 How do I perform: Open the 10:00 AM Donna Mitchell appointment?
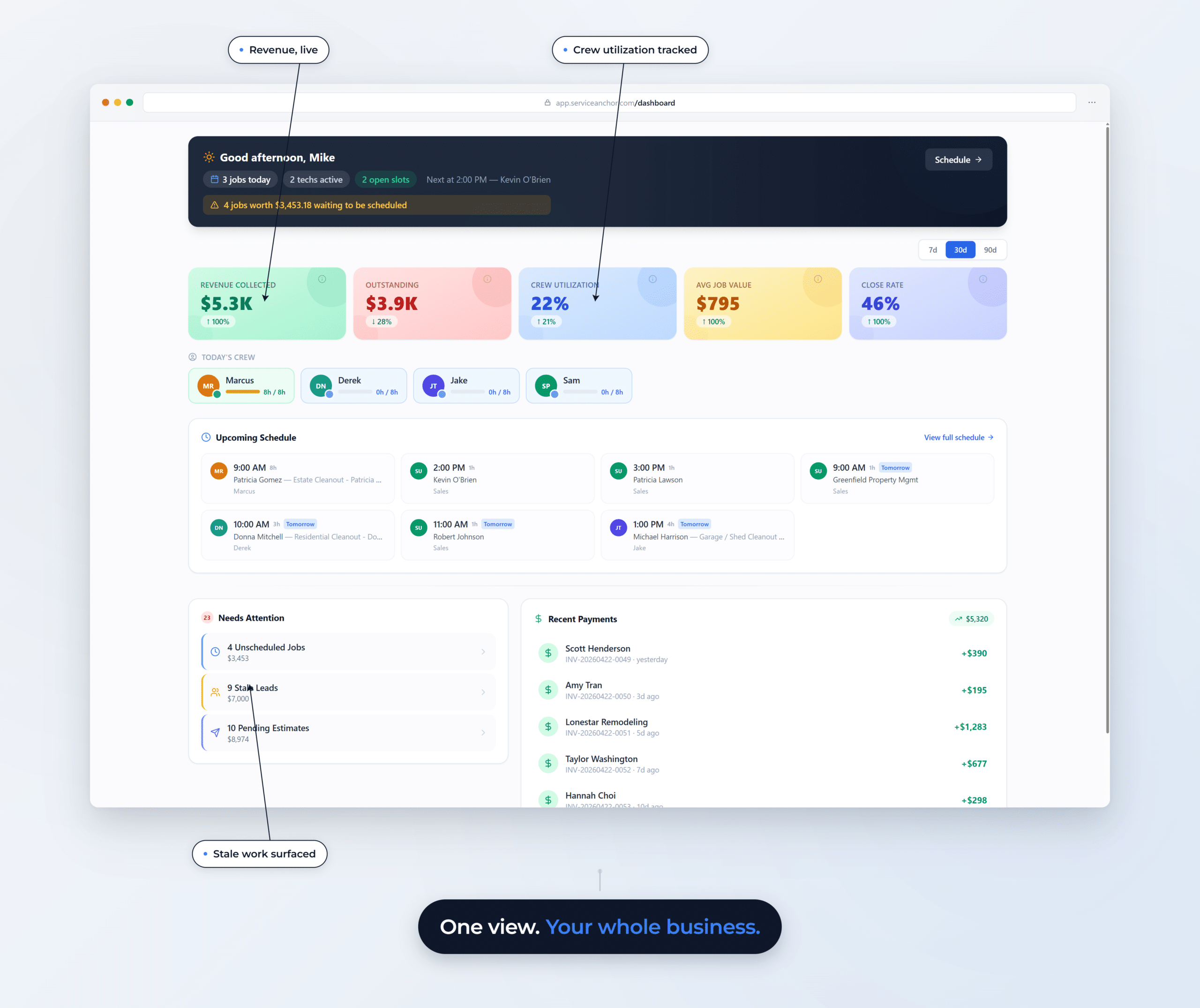(298, 535)
